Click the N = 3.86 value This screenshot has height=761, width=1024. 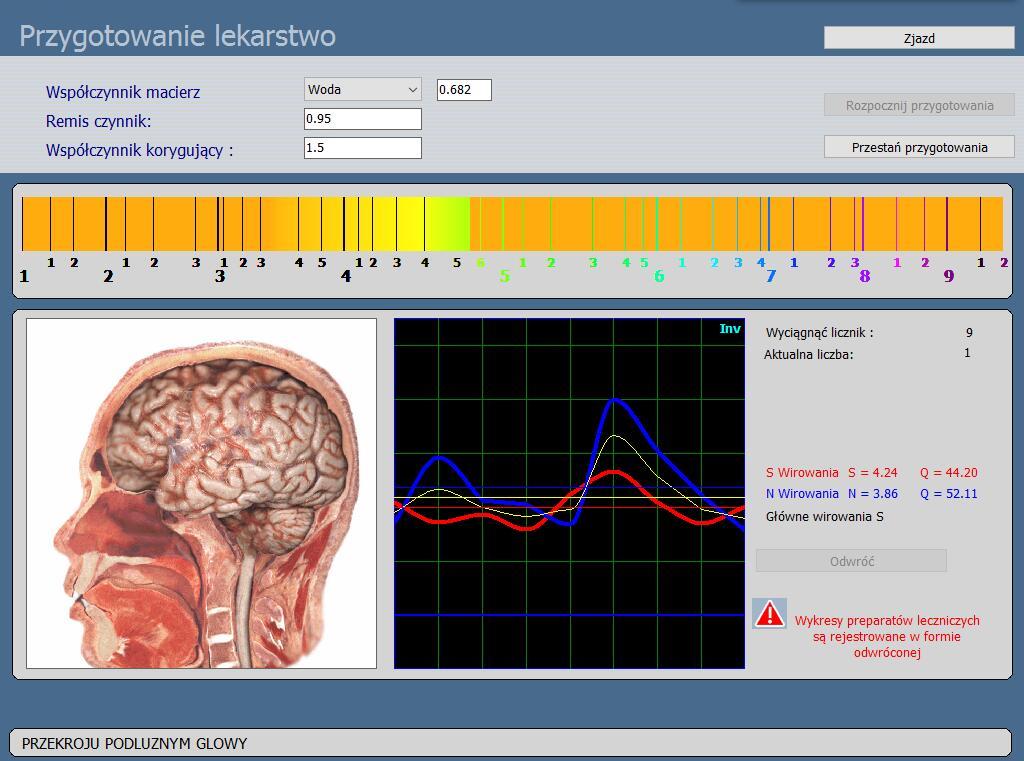click(x=872, y=493)
